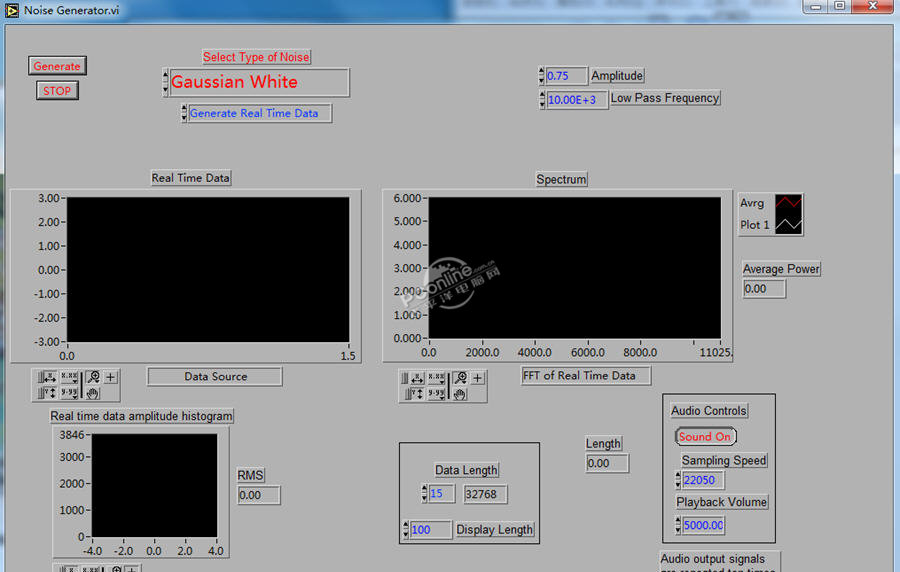This screenshot has width=900, height=572.
Task: Open the Generate Real Time Data selector
Action: pos(259,113)
